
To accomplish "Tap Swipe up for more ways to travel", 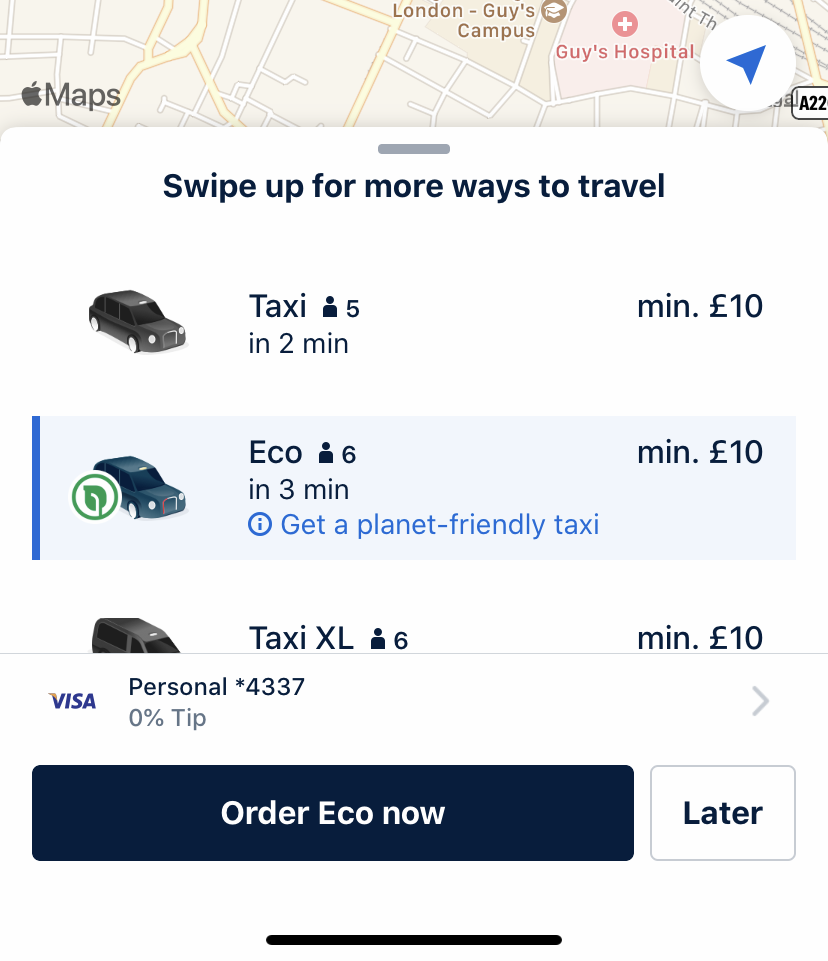I will (414, 186).
